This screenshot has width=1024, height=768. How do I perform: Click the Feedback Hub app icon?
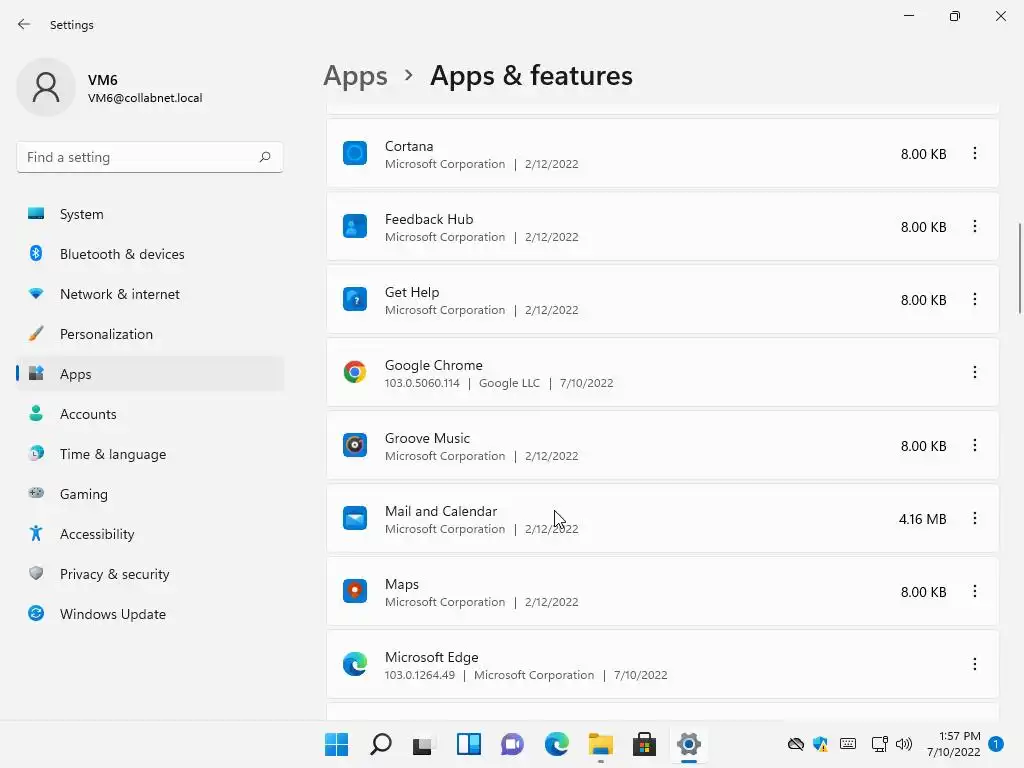(355, 227)
